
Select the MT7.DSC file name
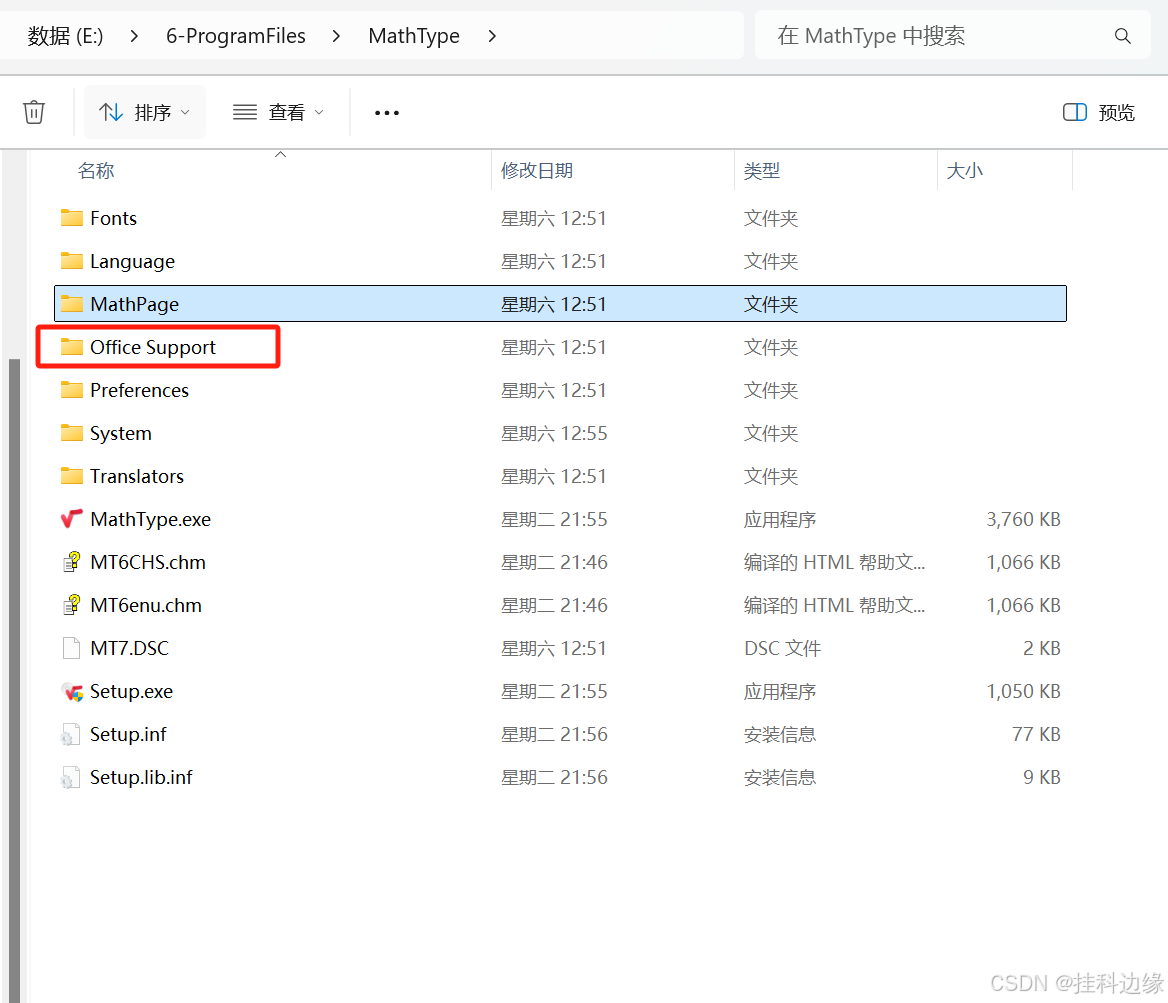click(x=130, y=648)
